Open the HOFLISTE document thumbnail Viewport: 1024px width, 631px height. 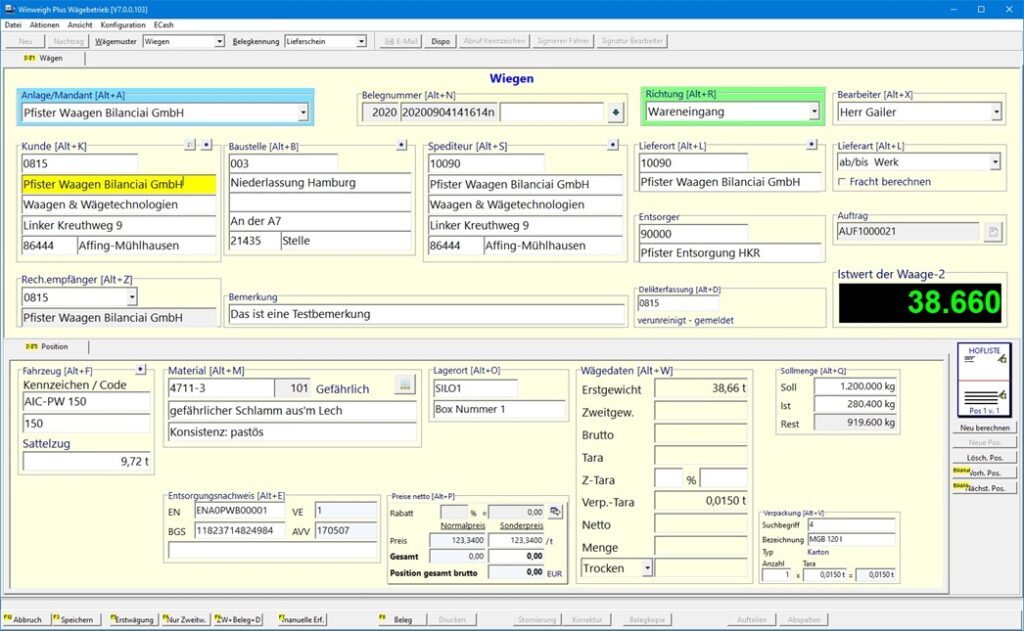click(984, 380)
